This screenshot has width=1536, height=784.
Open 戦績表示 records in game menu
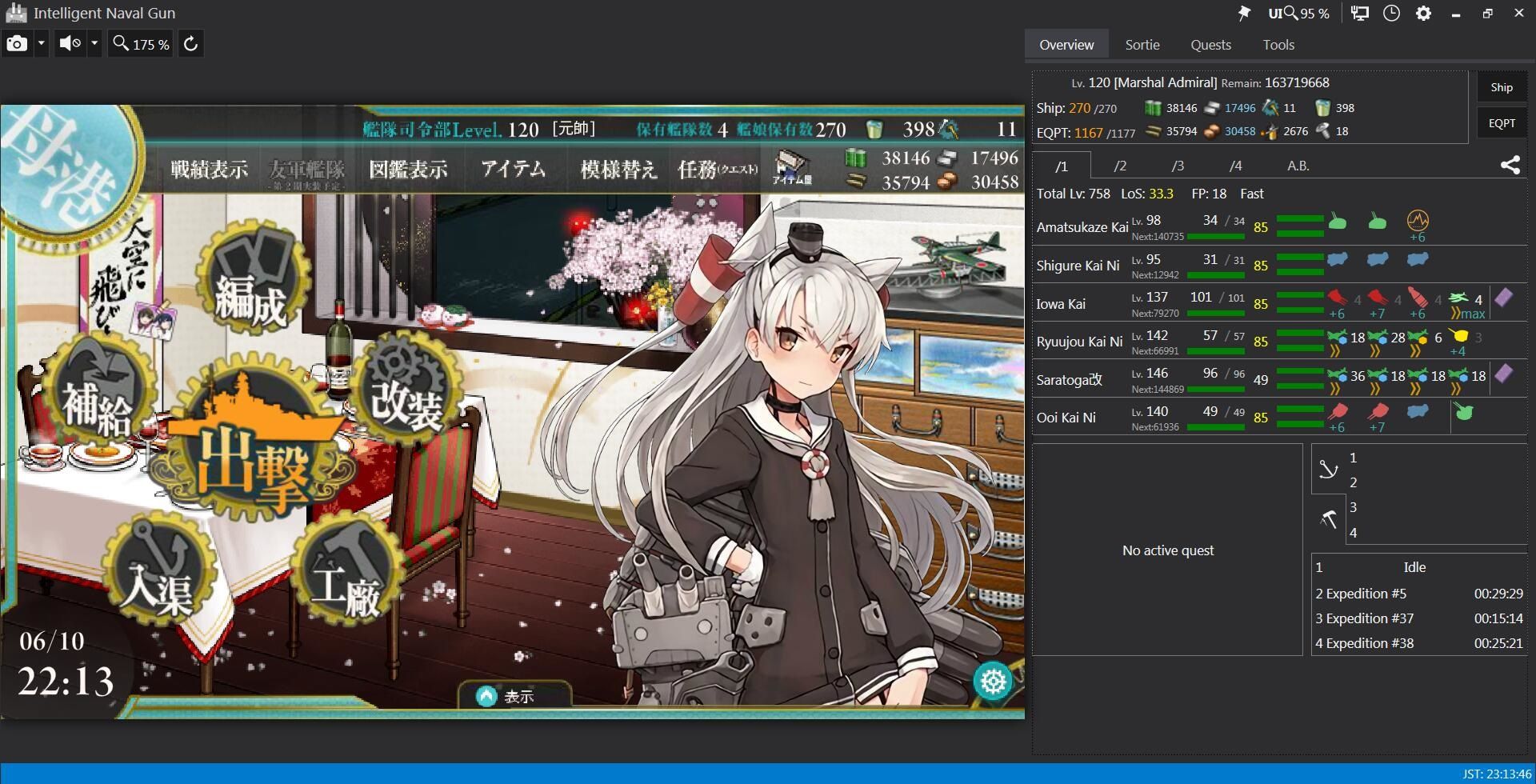[x=209, y=170]
